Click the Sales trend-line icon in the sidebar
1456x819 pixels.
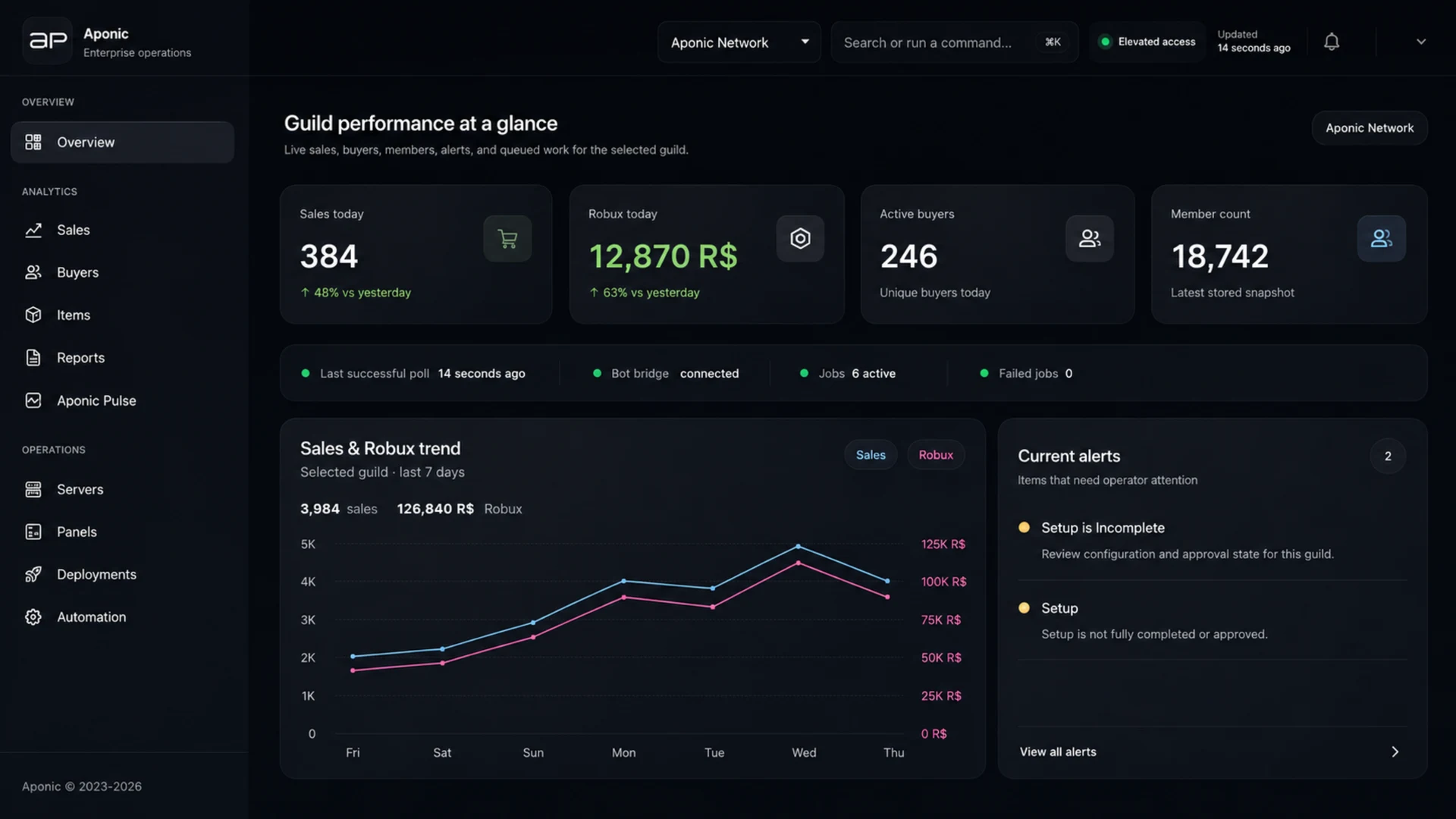pos(33,230)
